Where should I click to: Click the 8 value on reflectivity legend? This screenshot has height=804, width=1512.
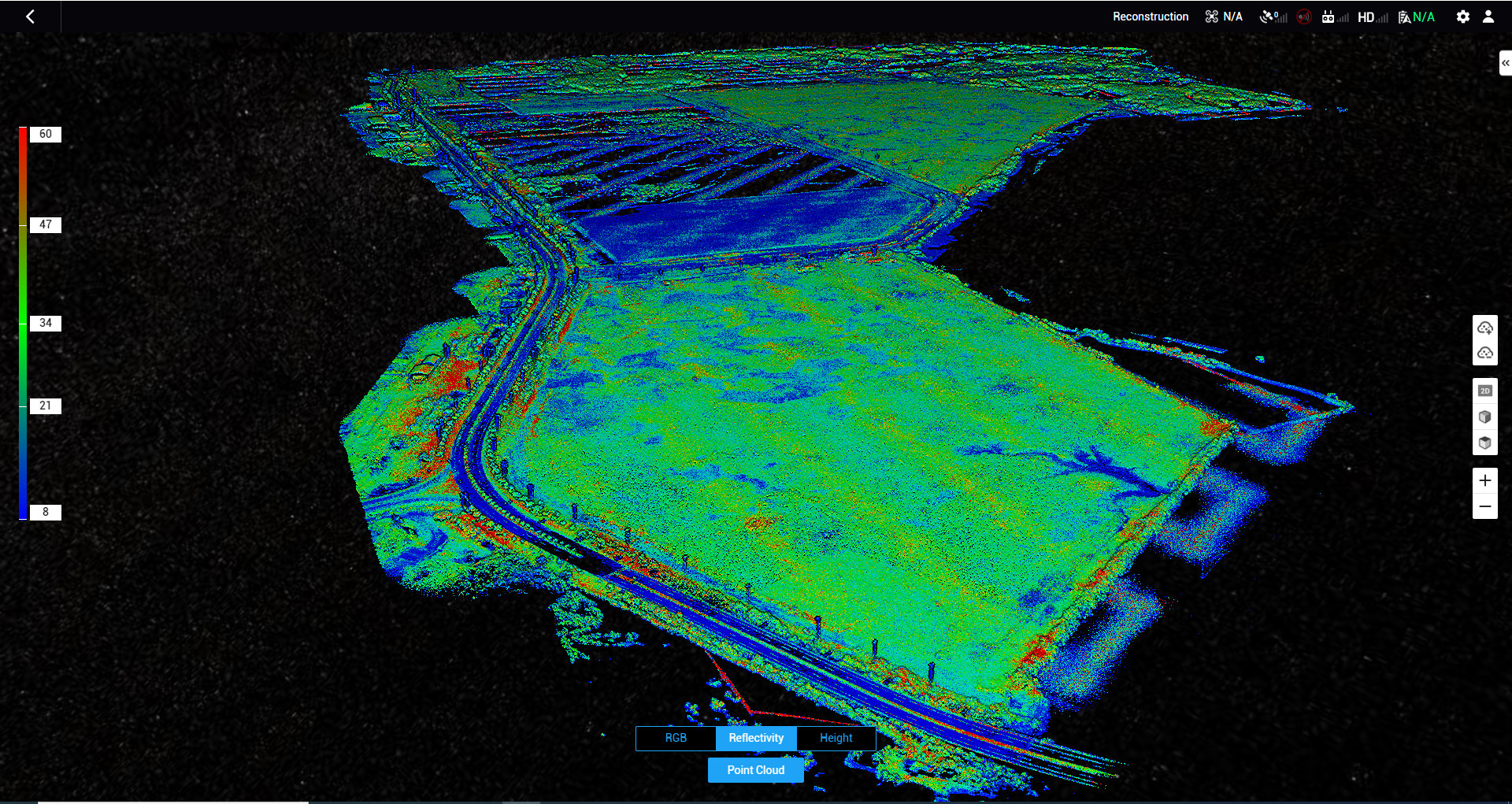click(x=46, y=512)
